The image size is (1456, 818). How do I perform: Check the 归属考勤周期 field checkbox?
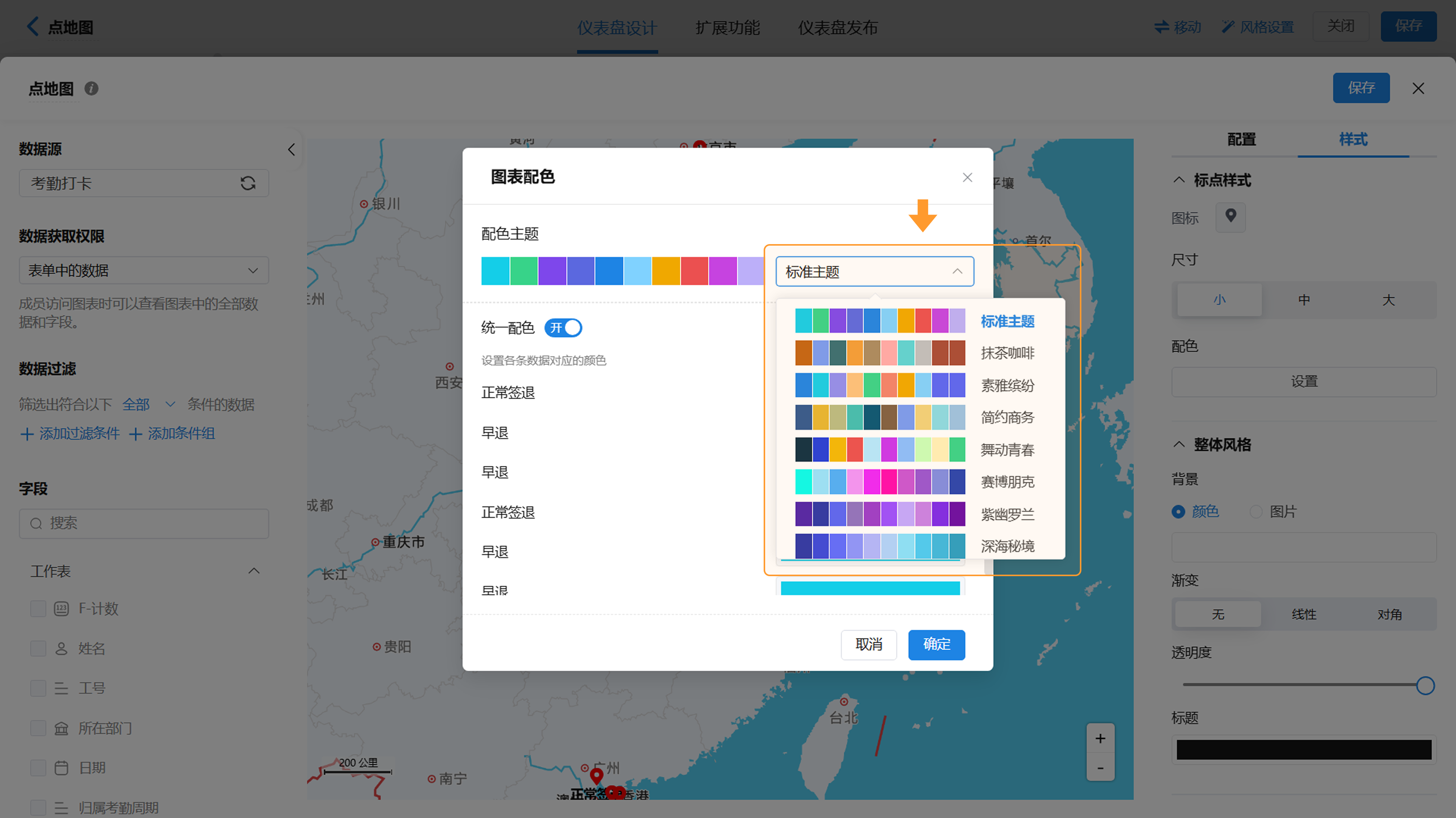pos(38,808)
